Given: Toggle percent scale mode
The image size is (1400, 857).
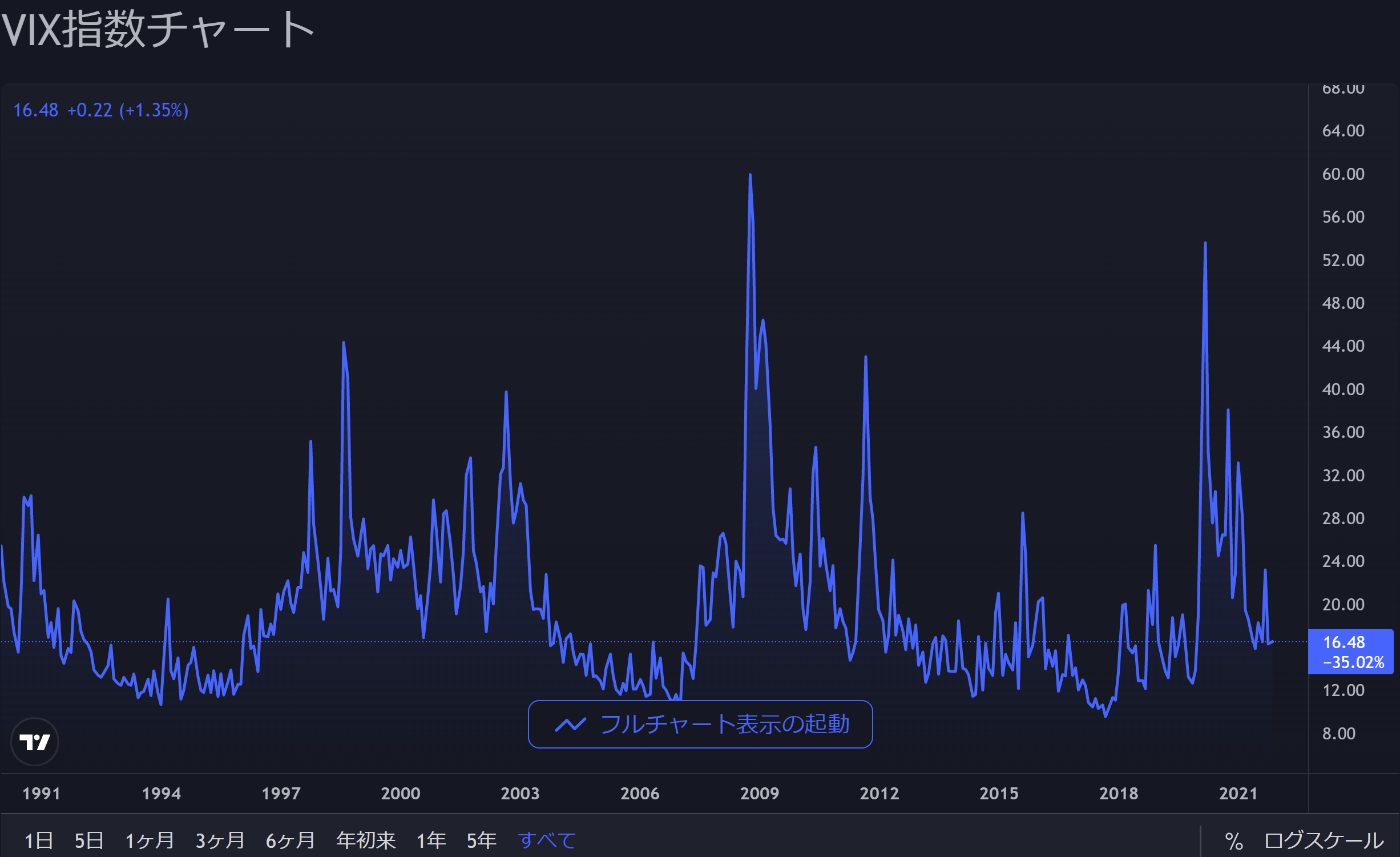Looking at the screenshot, I should pyautogui.click(x=1233, y=841).
